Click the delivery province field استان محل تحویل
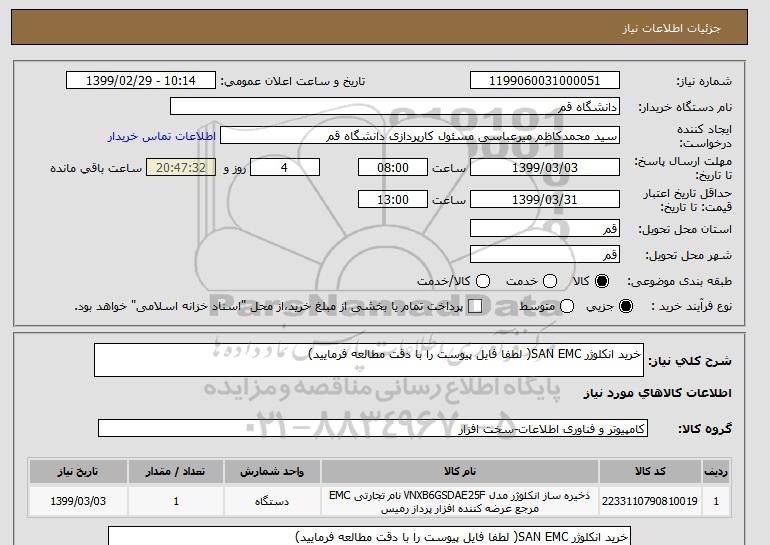 [x=545, y=228]
